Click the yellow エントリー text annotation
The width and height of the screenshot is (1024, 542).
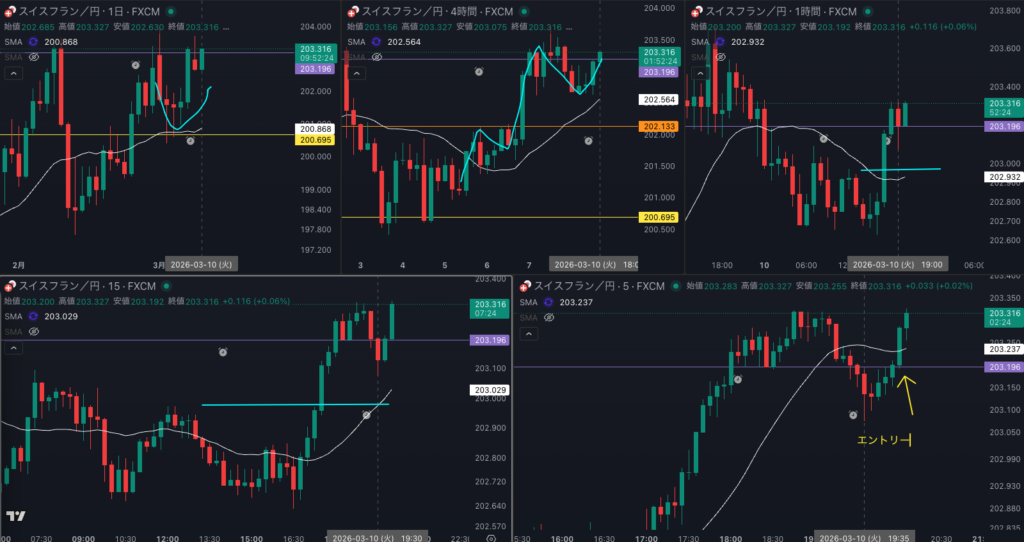(885, 439)
